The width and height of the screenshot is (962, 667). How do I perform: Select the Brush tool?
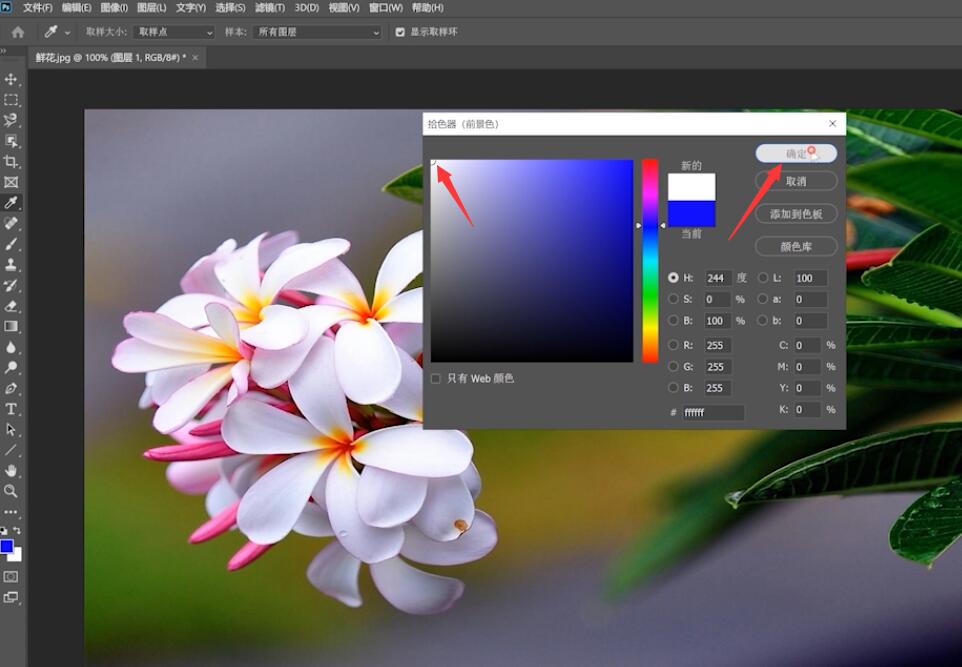click(10, 244)
